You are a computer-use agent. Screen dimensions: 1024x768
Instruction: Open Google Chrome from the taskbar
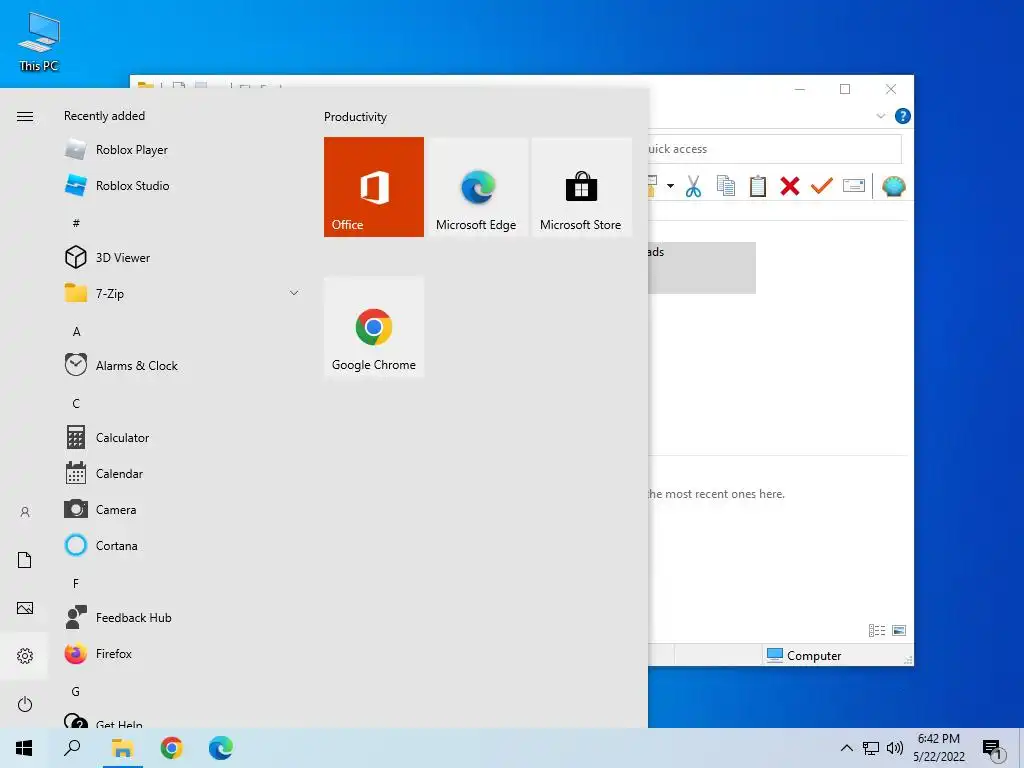click(x=172, y=748)
